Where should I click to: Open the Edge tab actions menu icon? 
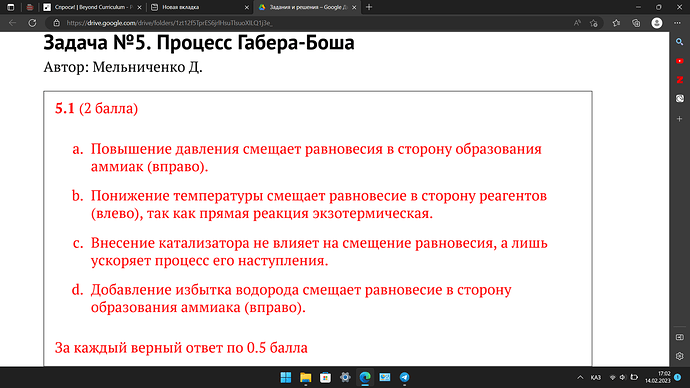[11, 7]
